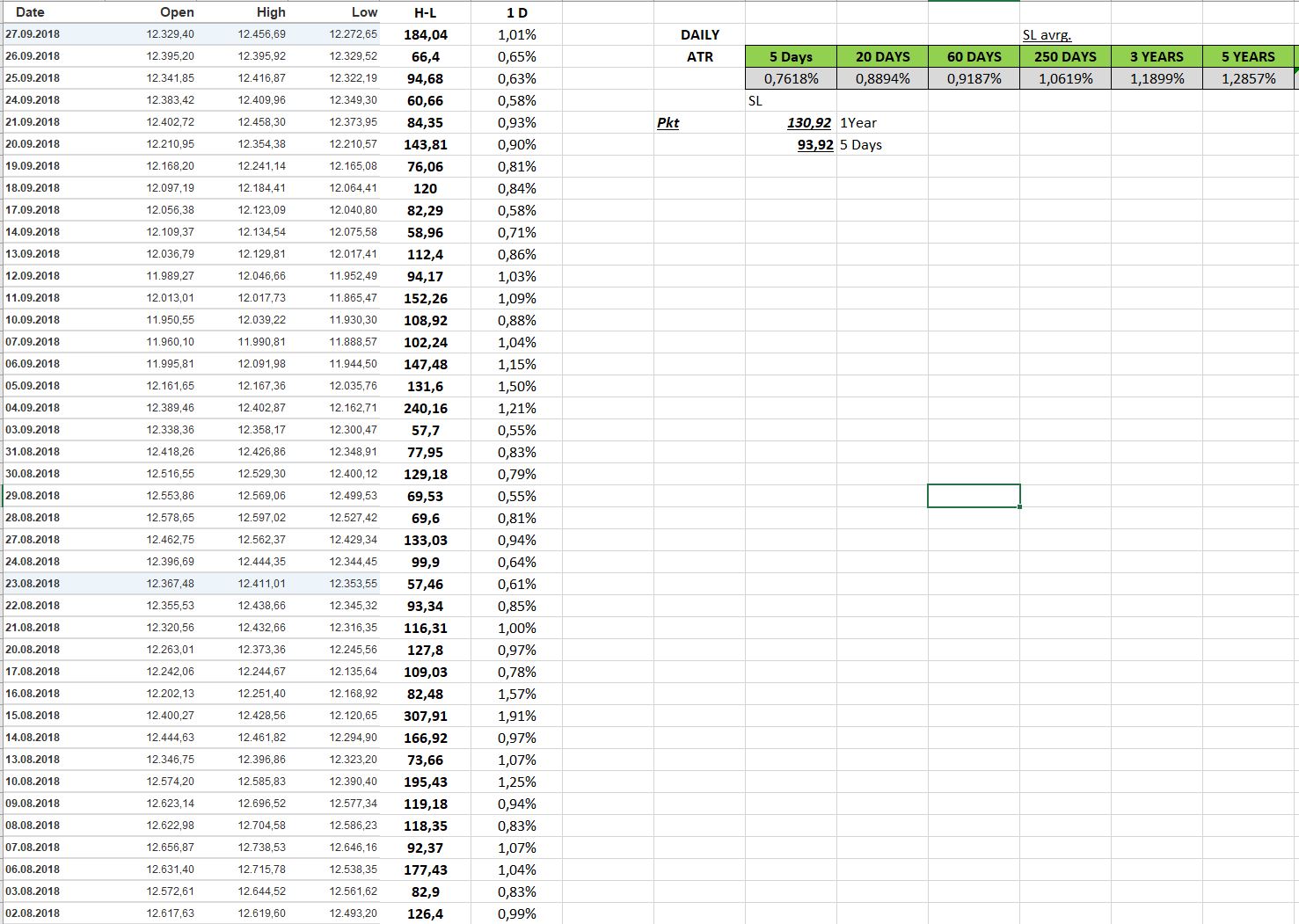Select the ATR label cell
This screenshot has width=1299, height=924.
coord(699,56)
